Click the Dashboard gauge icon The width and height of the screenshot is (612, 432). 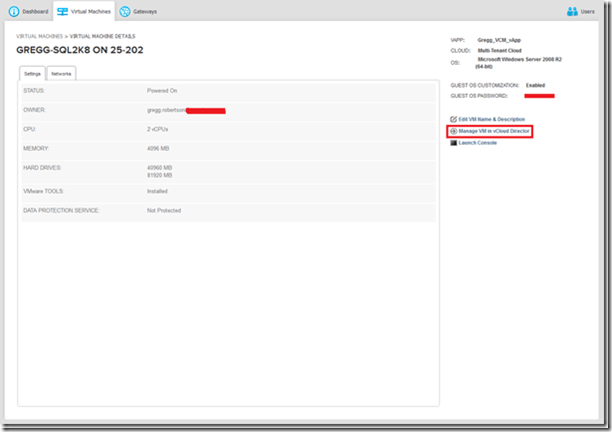pos(14,12)
